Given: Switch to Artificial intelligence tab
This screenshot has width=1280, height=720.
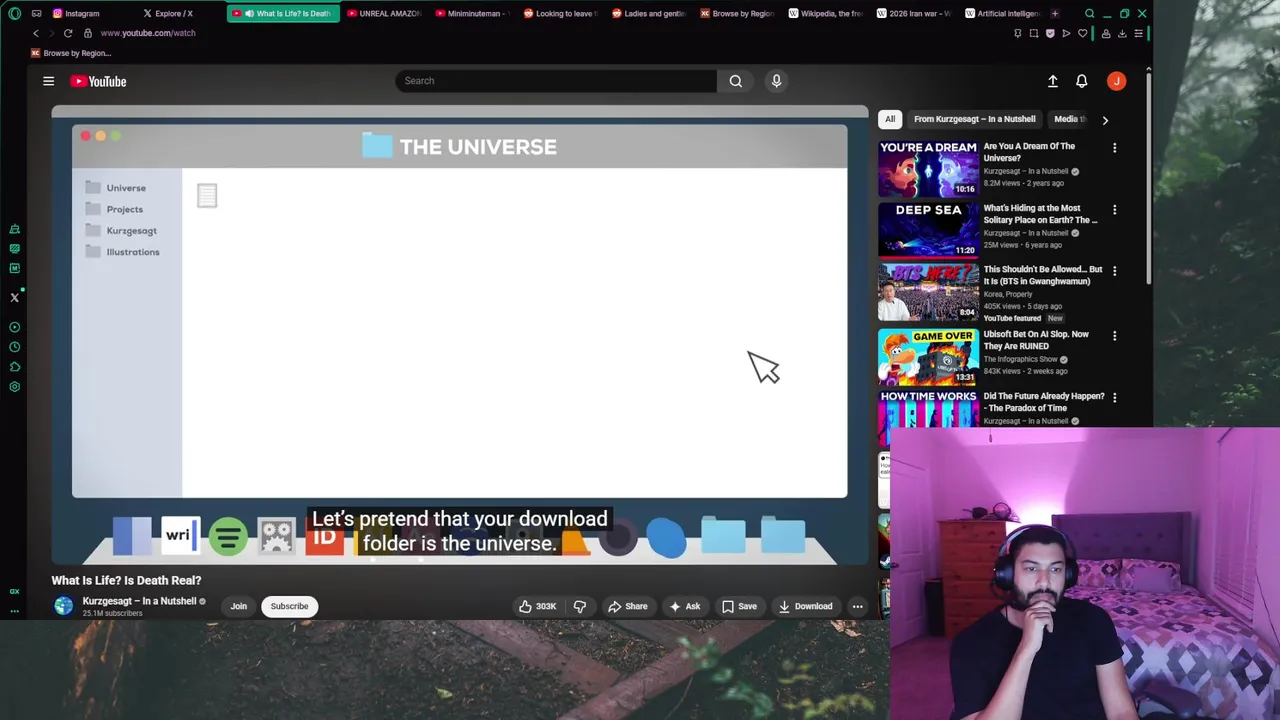Looking at the screenshot, I should (1004, 13).
